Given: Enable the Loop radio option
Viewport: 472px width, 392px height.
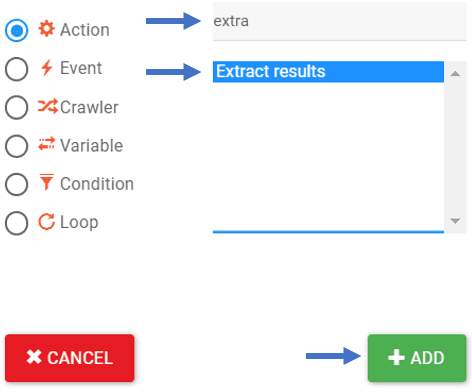Looking at the screenshot, I should coord(16,223).
